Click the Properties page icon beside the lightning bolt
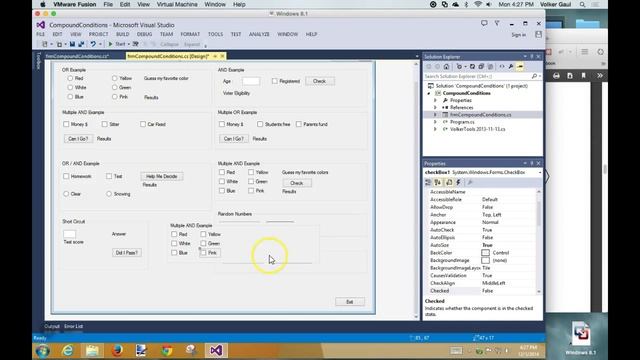The height and width of the screenshot is (360, 640). click(449, 182)
